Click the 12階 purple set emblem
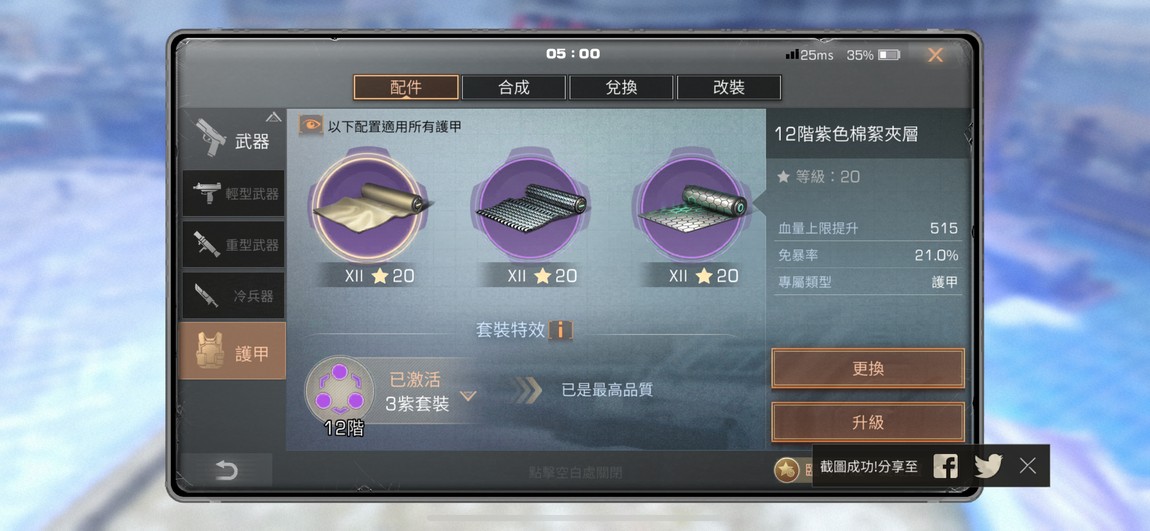 click(x=339, y=388)
